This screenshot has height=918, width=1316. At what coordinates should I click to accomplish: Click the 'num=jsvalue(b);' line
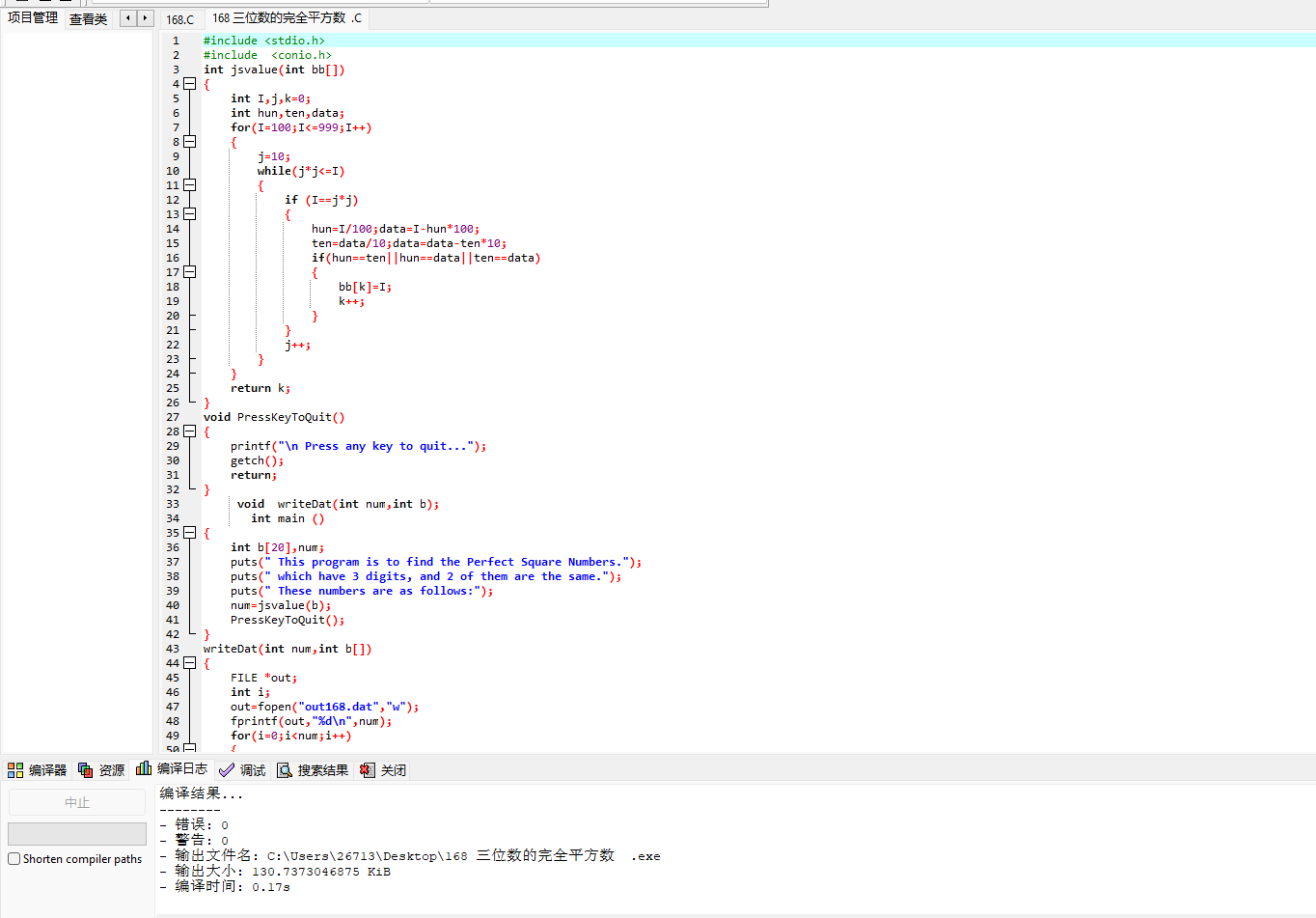(281, 605)
